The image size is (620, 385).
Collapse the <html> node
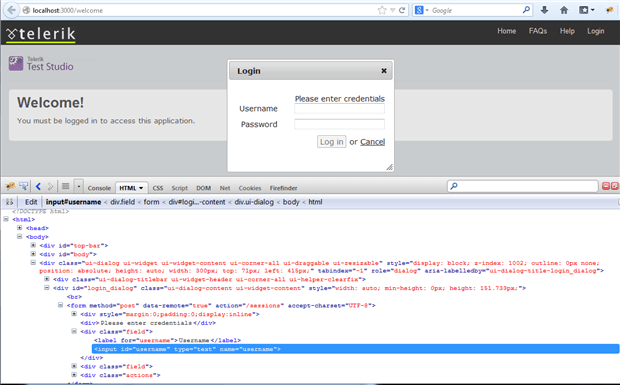[6, 219]
